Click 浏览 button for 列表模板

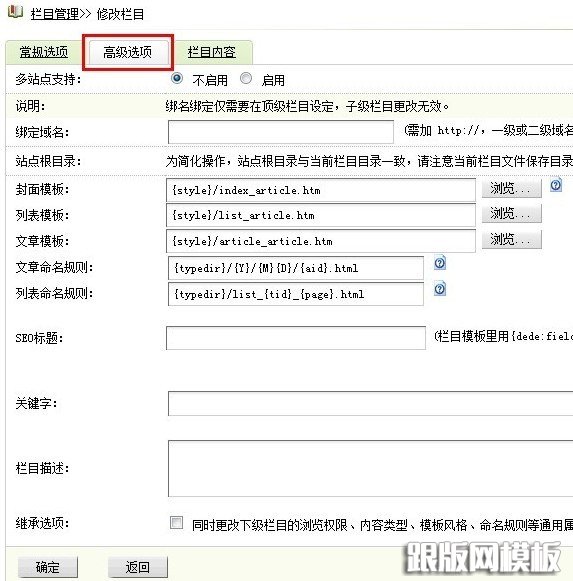pos(511,214)
